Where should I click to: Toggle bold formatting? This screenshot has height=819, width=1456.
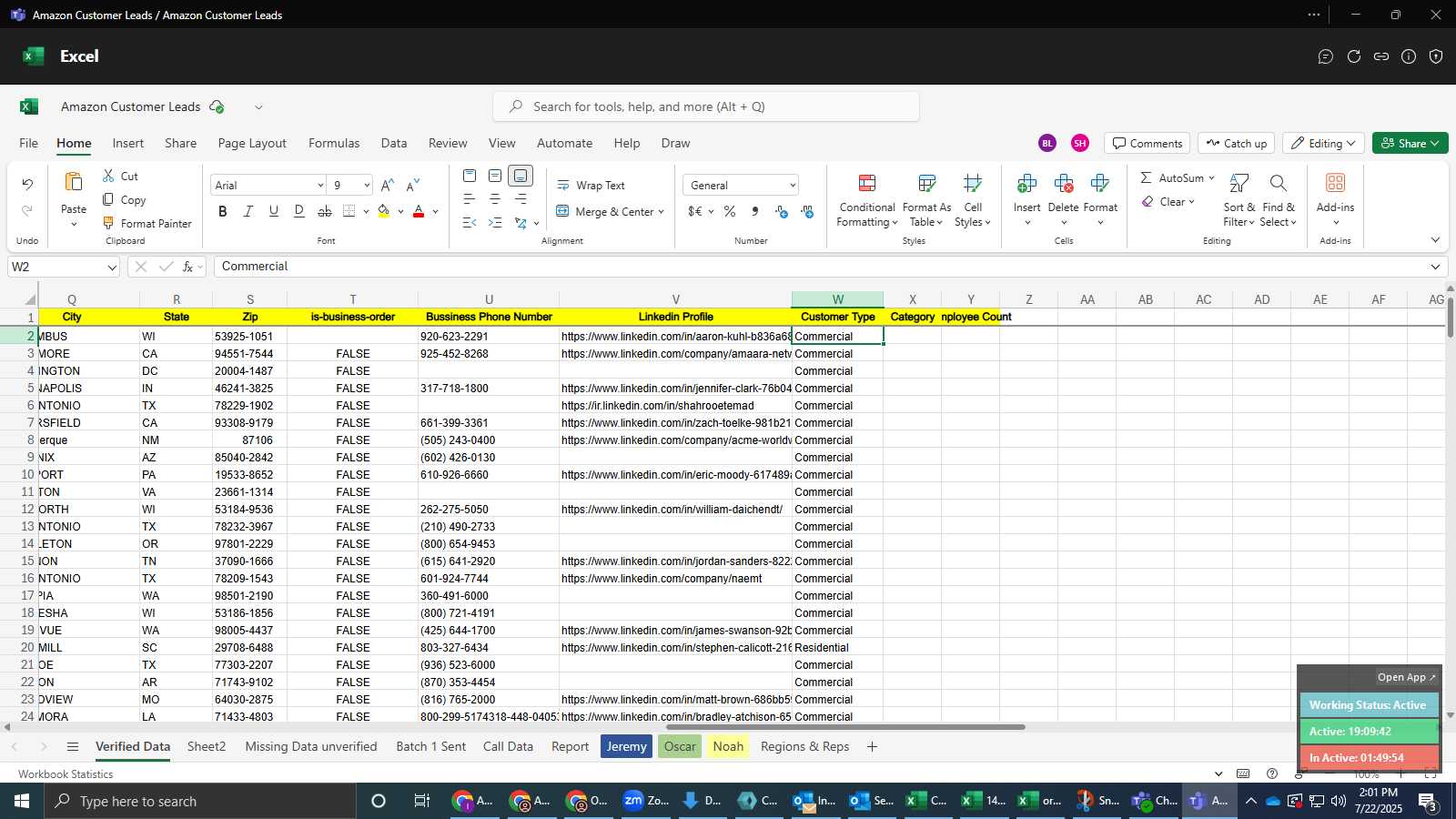pyautogui.click(x=223, y=211)
